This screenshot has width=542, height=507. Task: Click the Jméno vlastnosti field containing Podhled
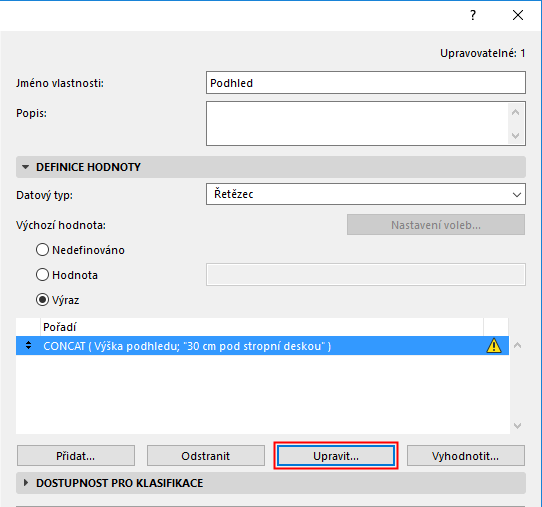tap(366, 83)
